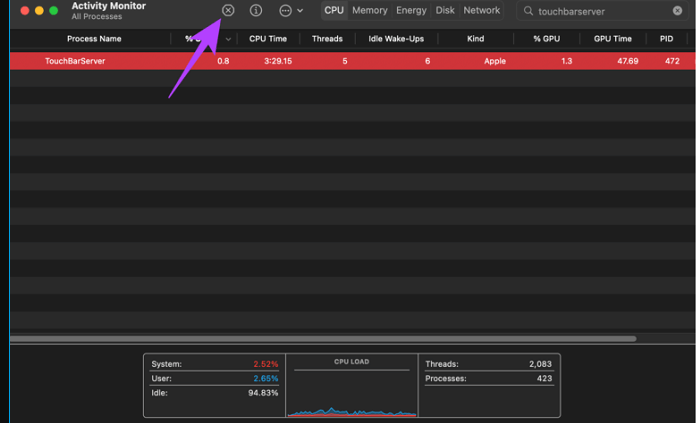Open the Network tab
This screenshot has height=423, width=696.
coord(482,10)
